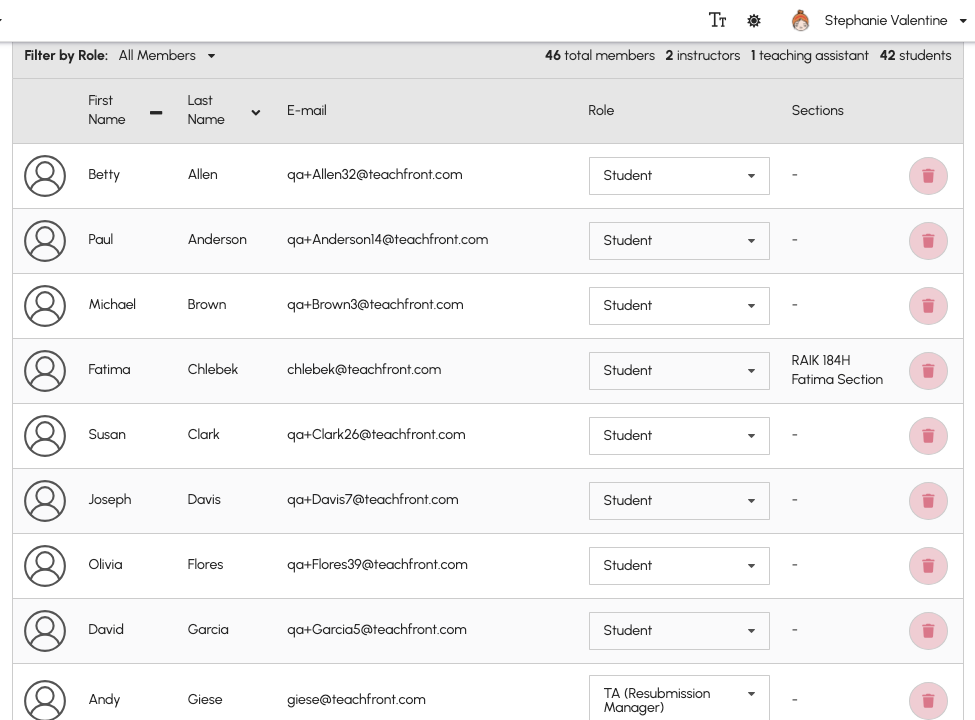
Task: Toggle Last Name sort chevron
Action: [x=256, y=113]
